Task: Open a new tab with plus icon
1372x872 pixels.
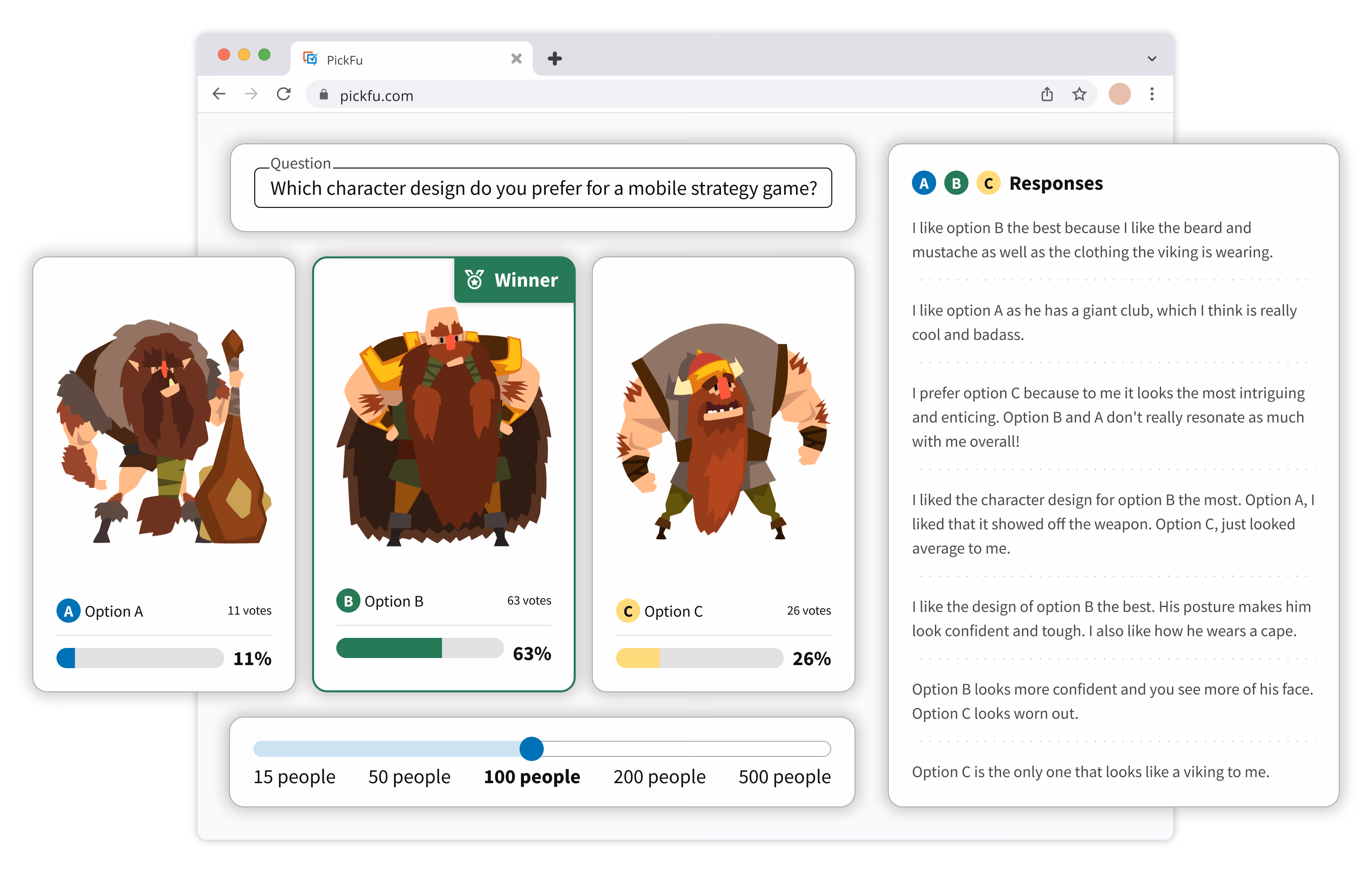Action: click(555, 59)
